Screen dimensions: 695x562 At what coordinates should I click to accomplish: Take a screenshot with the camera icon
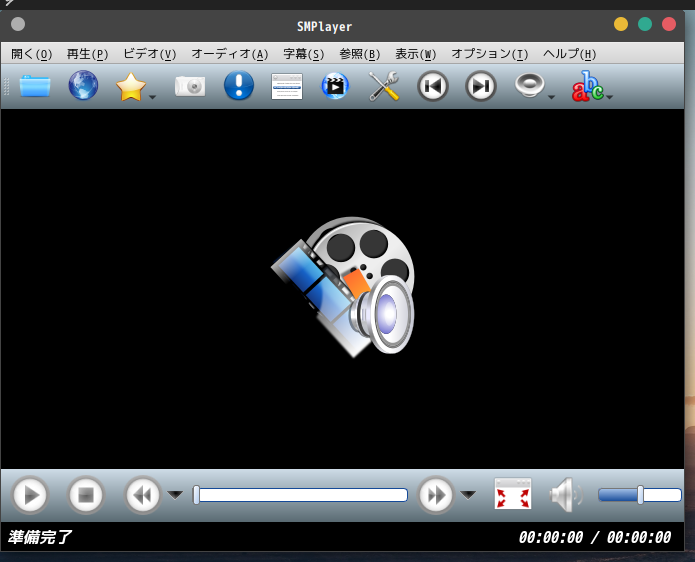[190, 86]
